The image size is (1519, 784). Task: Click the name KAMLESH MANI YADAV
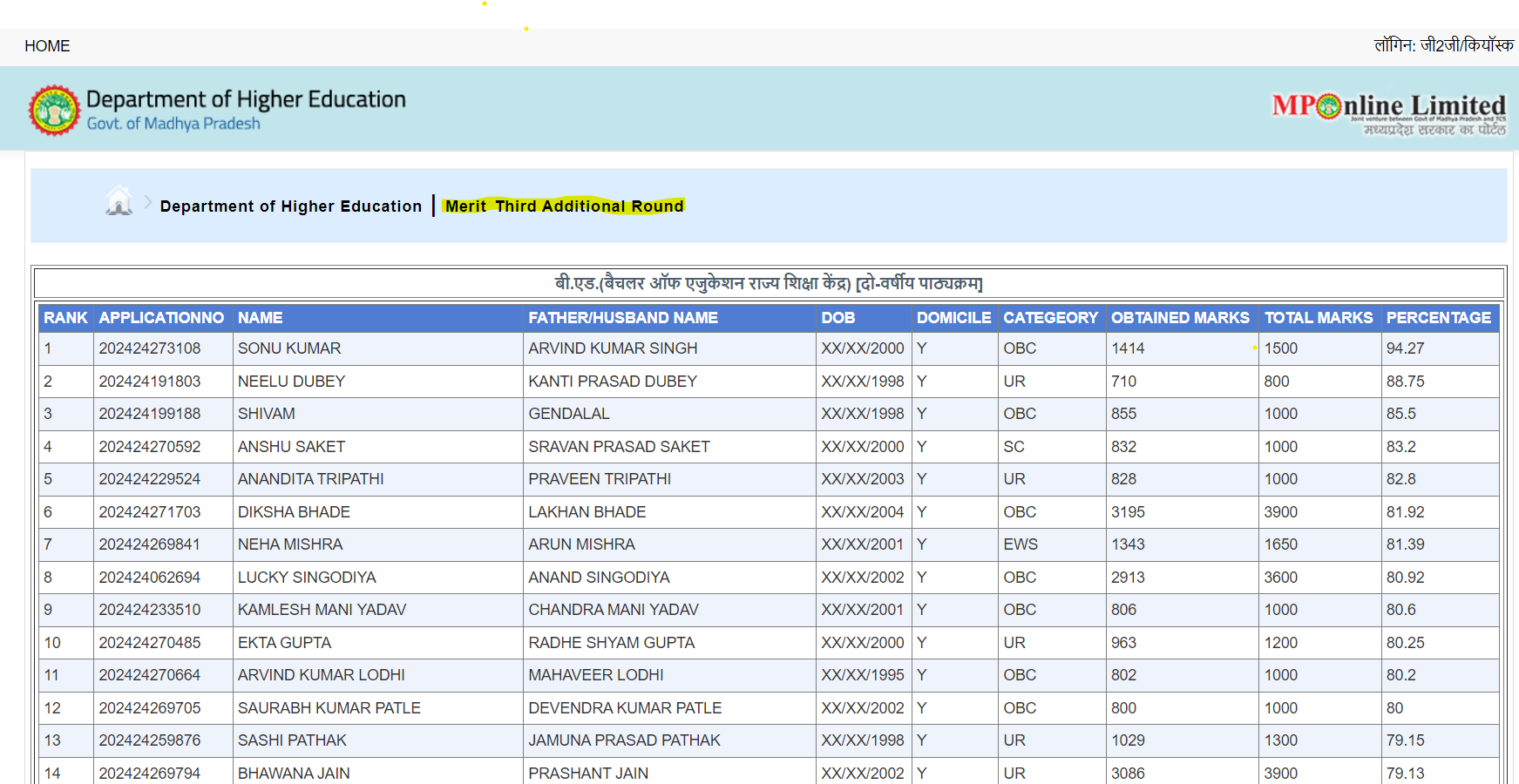pos(322,610)
